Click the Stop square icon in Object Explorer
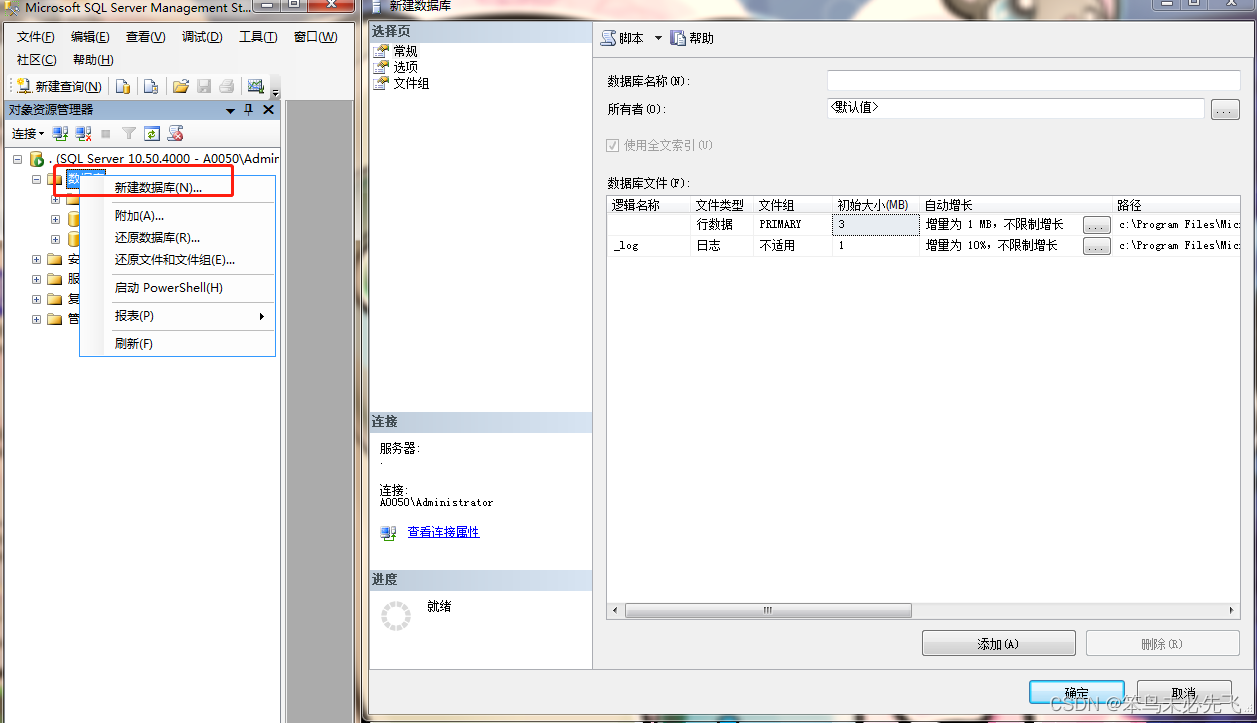This screenshot has height=723, width=1257. click(106, 133)
